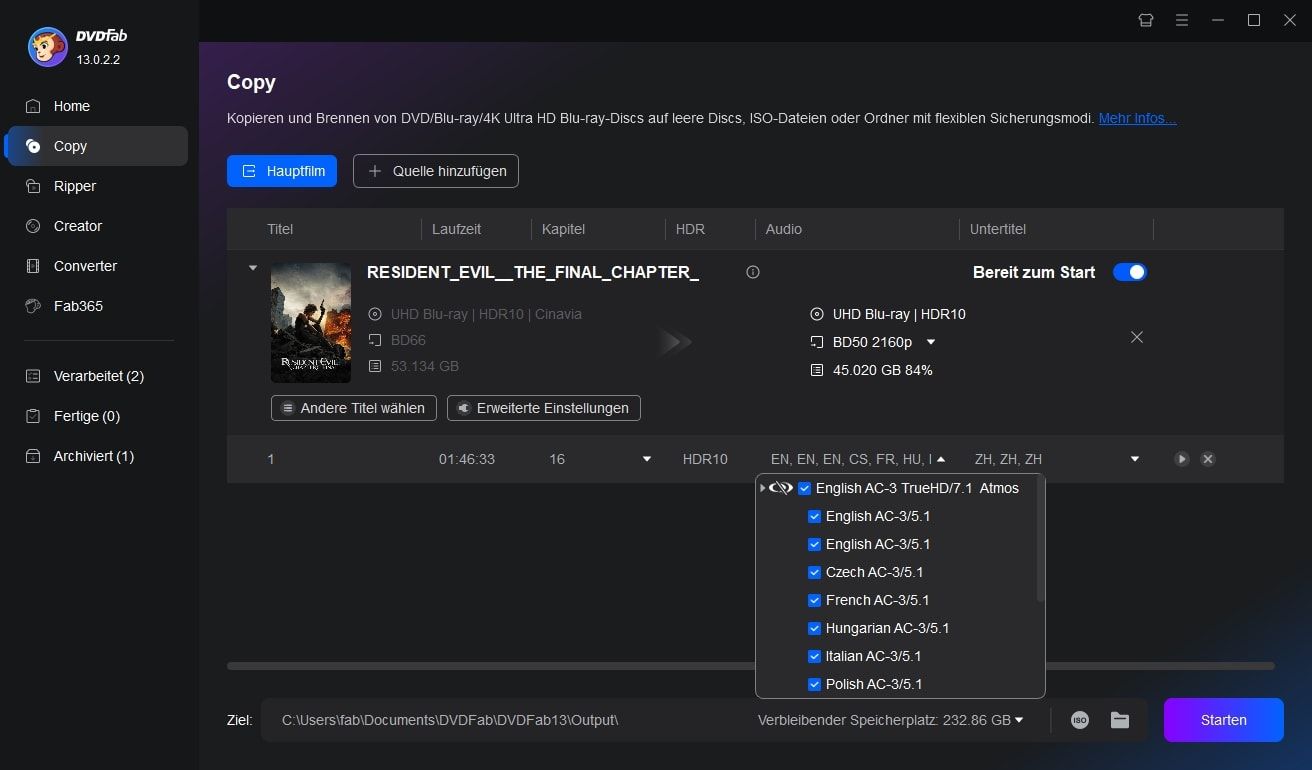Click the 45.020 GB 84% output size
Viewport: 1312px width, 770px height.
tap(883, 370)
